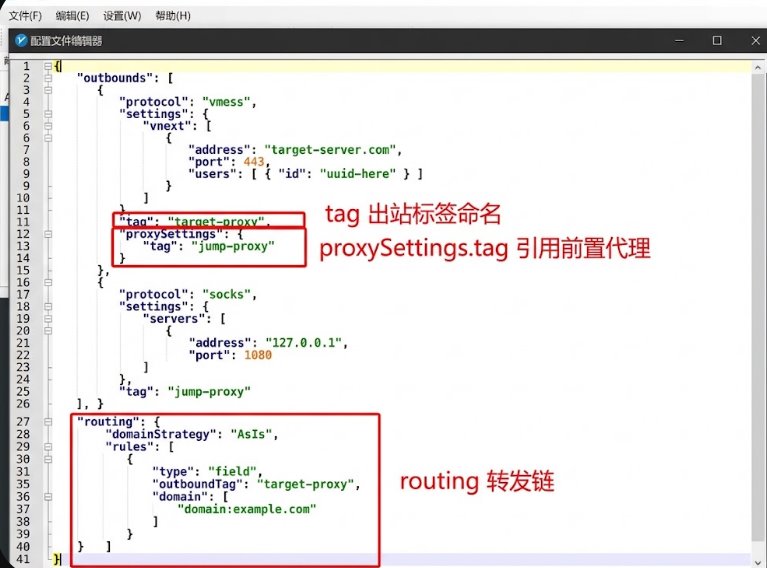Click the "socks" protocol value

tap(226, 295)
